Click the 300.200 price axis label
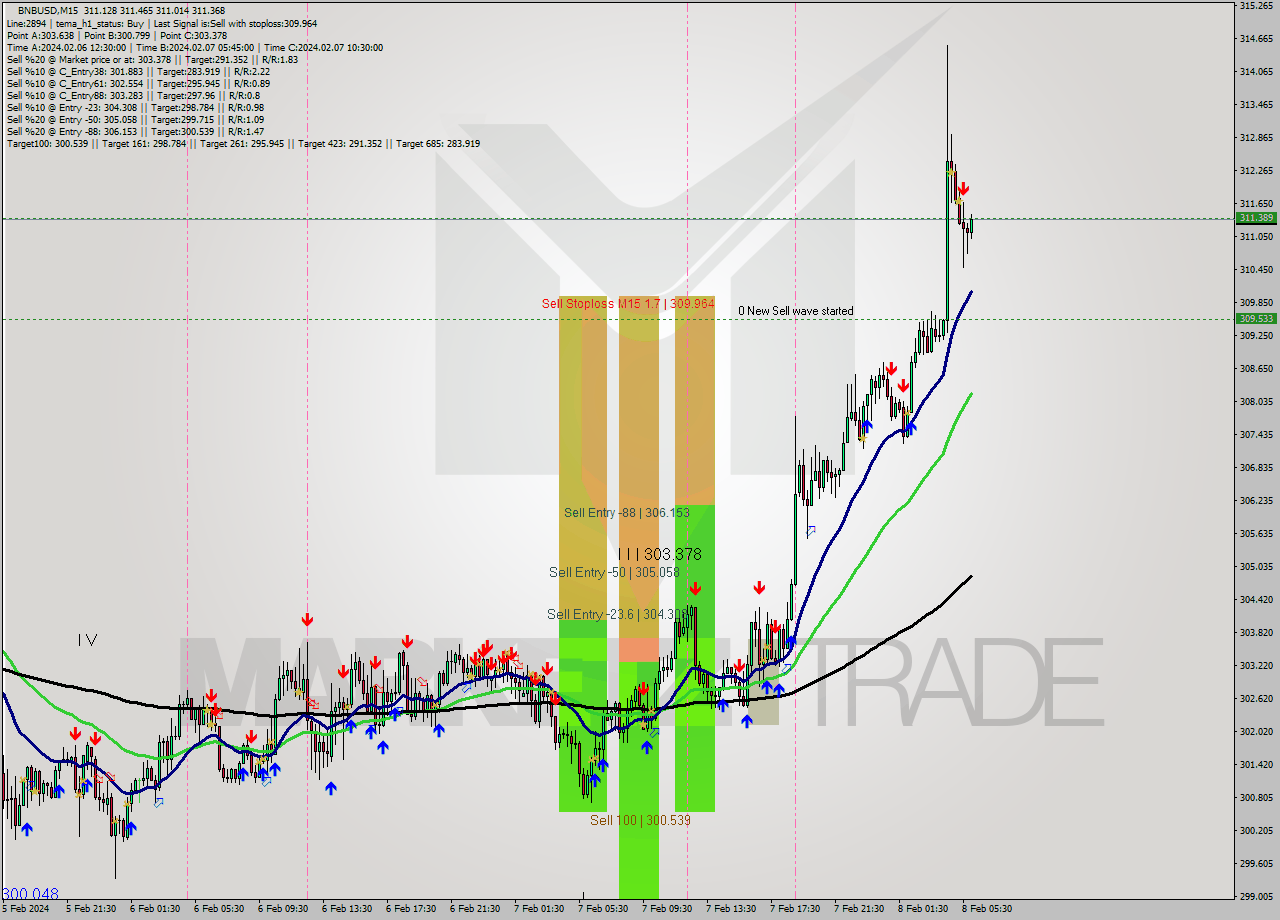 [1256, 831]
